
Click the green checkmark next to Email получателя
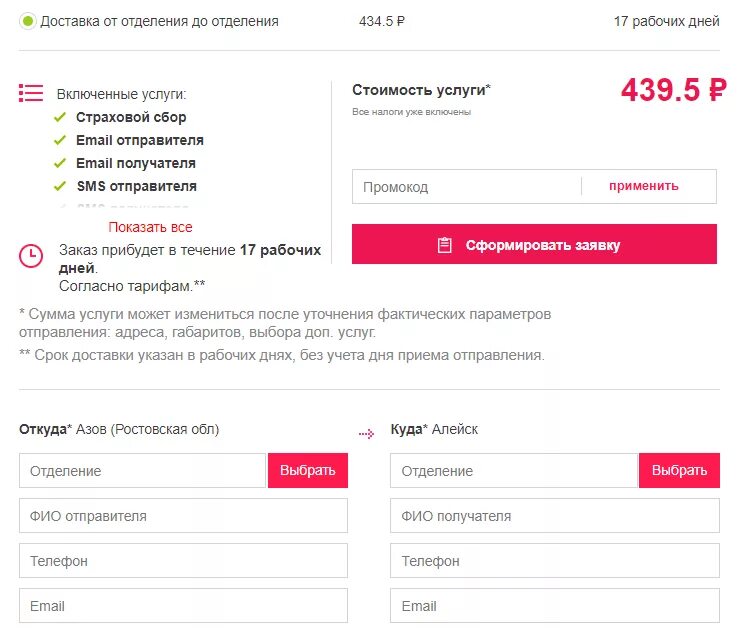60,163
